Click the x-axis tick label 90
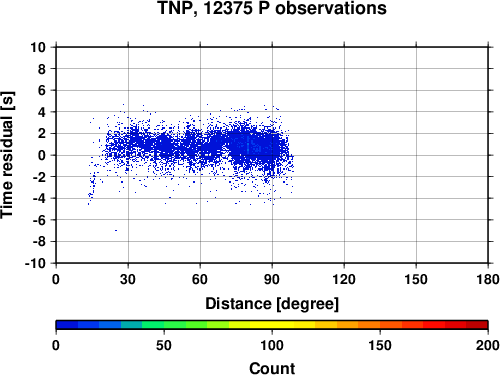The width and height of the screenshot is (500, 375). (x=272, y=279)
